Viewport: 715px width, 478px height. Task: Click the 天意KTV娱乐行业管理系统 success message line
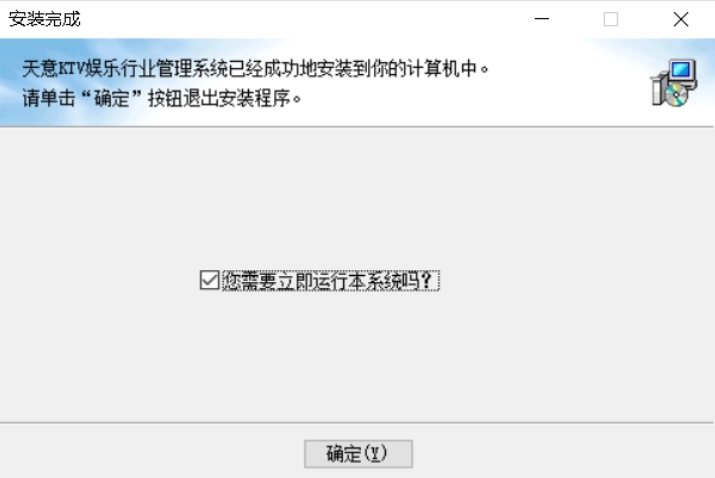tap(255, 69)
